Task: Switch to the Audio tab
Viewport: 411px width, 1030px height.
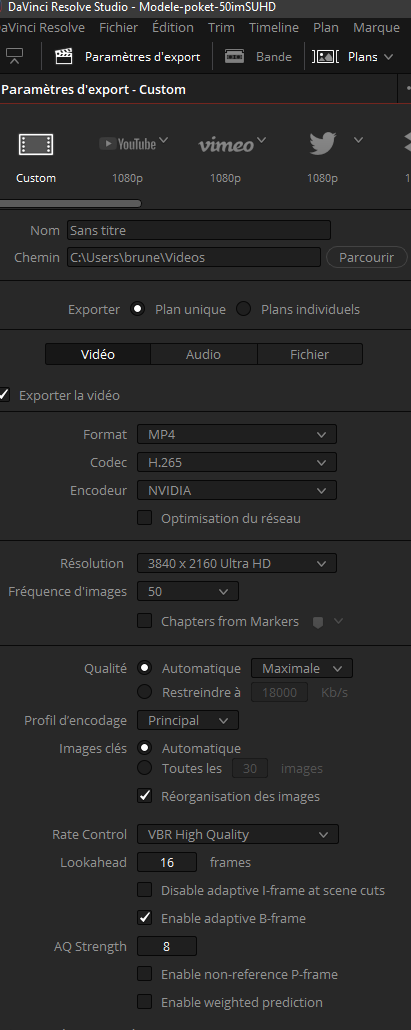Action: [204, 354]
